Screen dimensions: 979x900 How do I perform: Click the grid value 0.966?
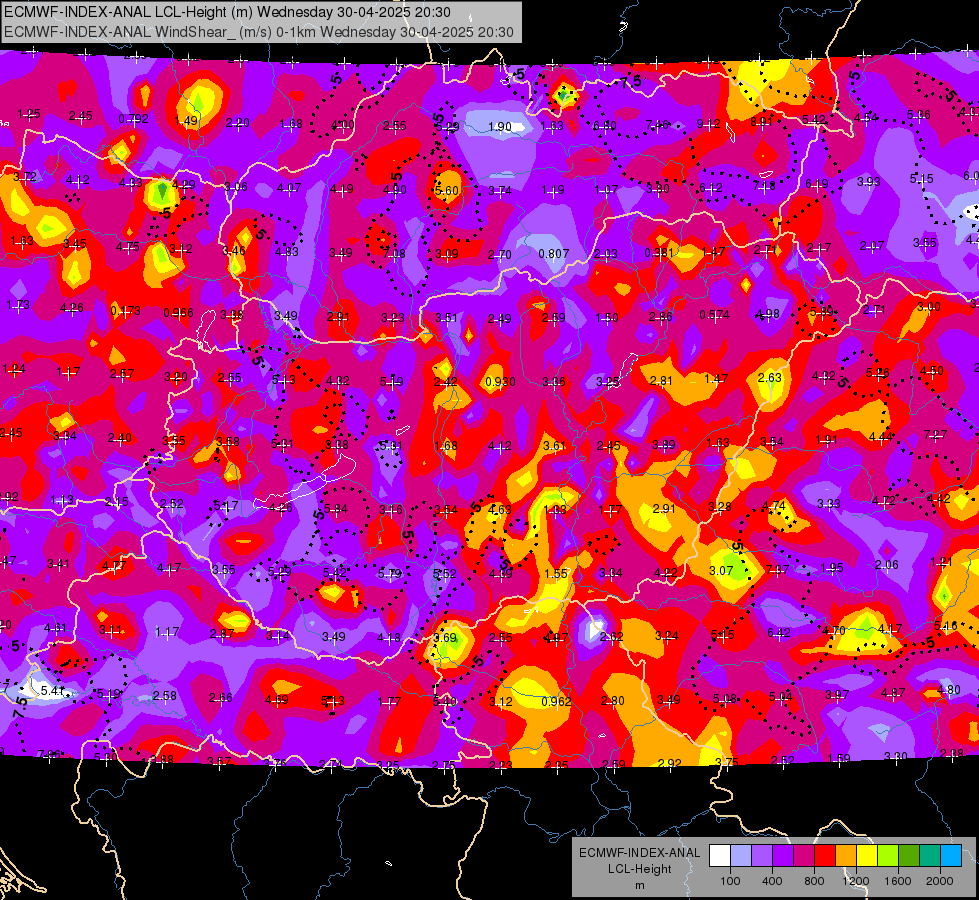[178, 312]
